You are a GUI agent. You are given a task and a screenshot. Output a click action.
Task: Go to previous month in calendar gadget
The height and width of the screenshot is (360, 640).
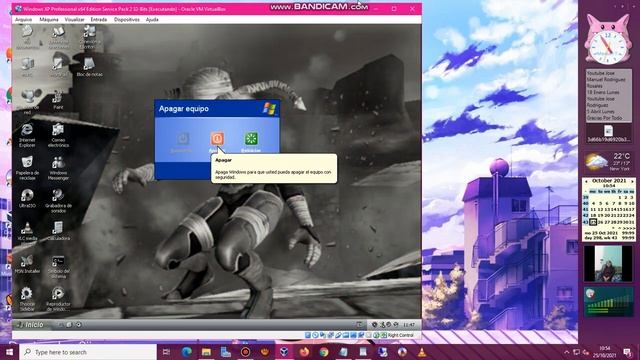click(x=586, y=181)
